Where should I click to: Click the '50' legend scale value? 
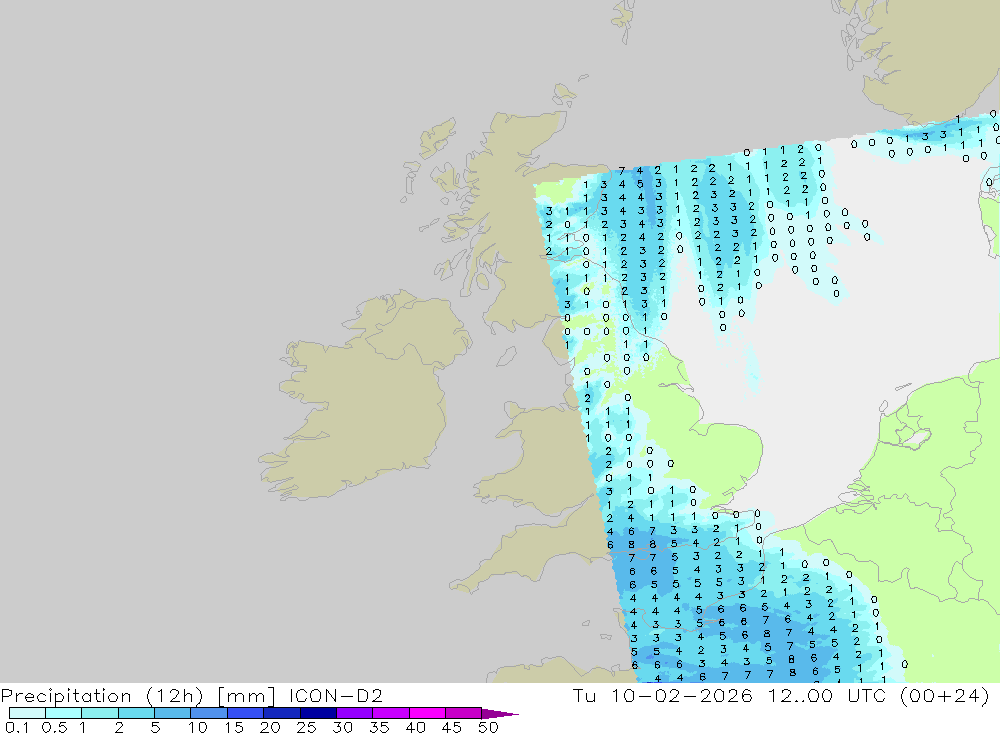coord(489,727)
